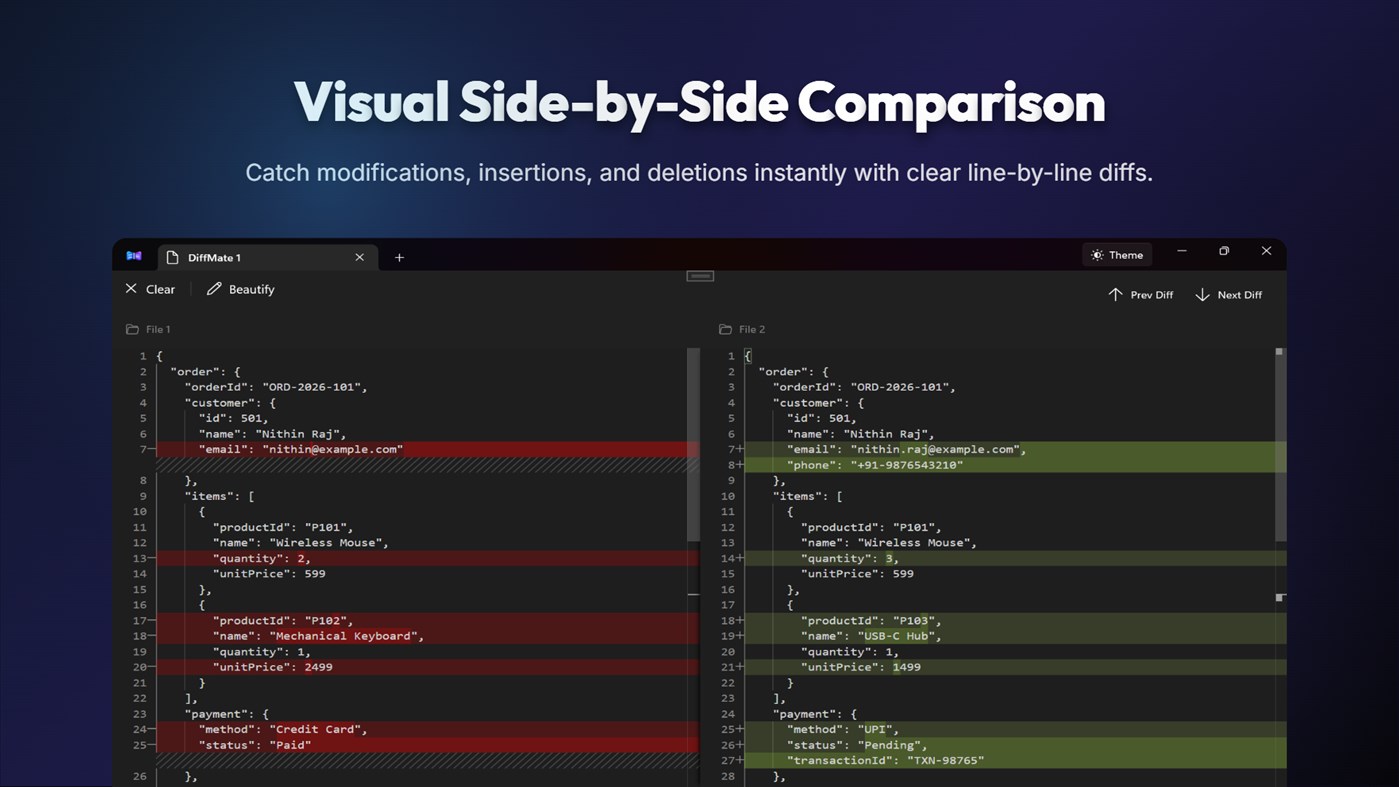Click the File 1 label

pyautogui.click(x=158, y=329)
